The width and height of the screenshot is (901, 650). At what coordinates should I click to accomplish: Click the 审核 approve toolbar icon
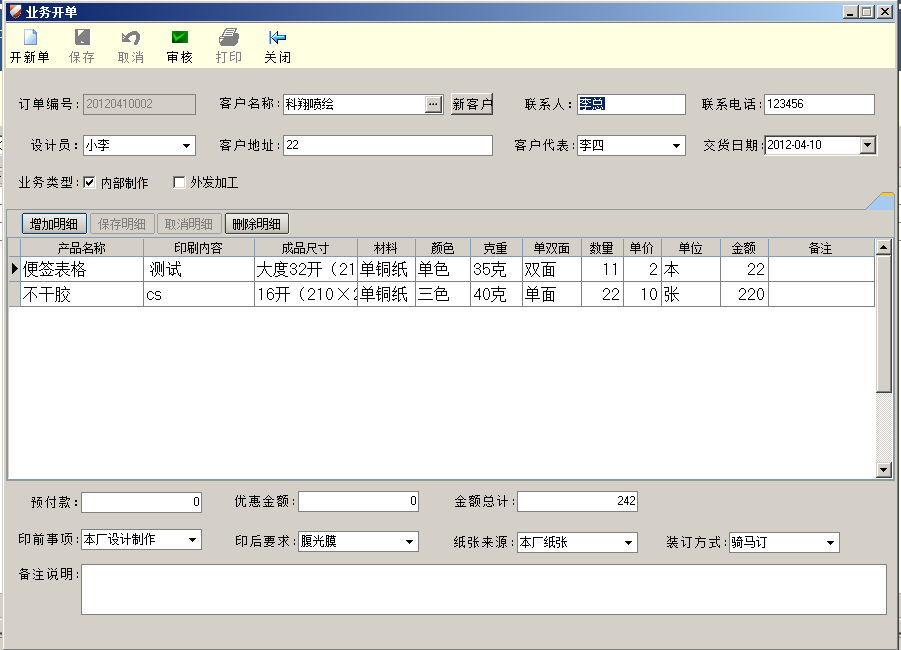pyautogui.click(x=180, y=38)
